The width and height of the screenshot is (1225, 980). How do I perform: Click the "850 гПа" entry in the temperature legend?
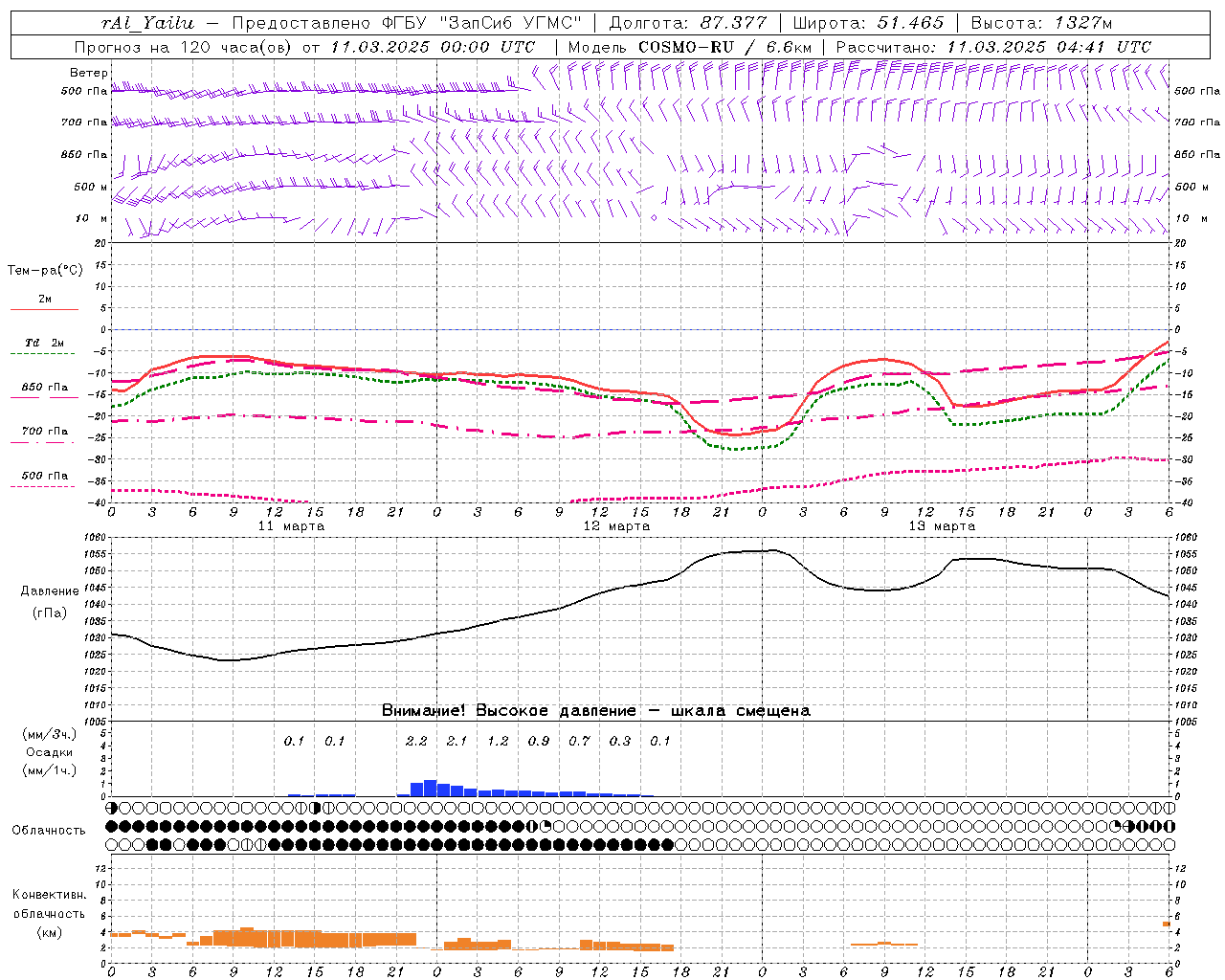(44, 388)
